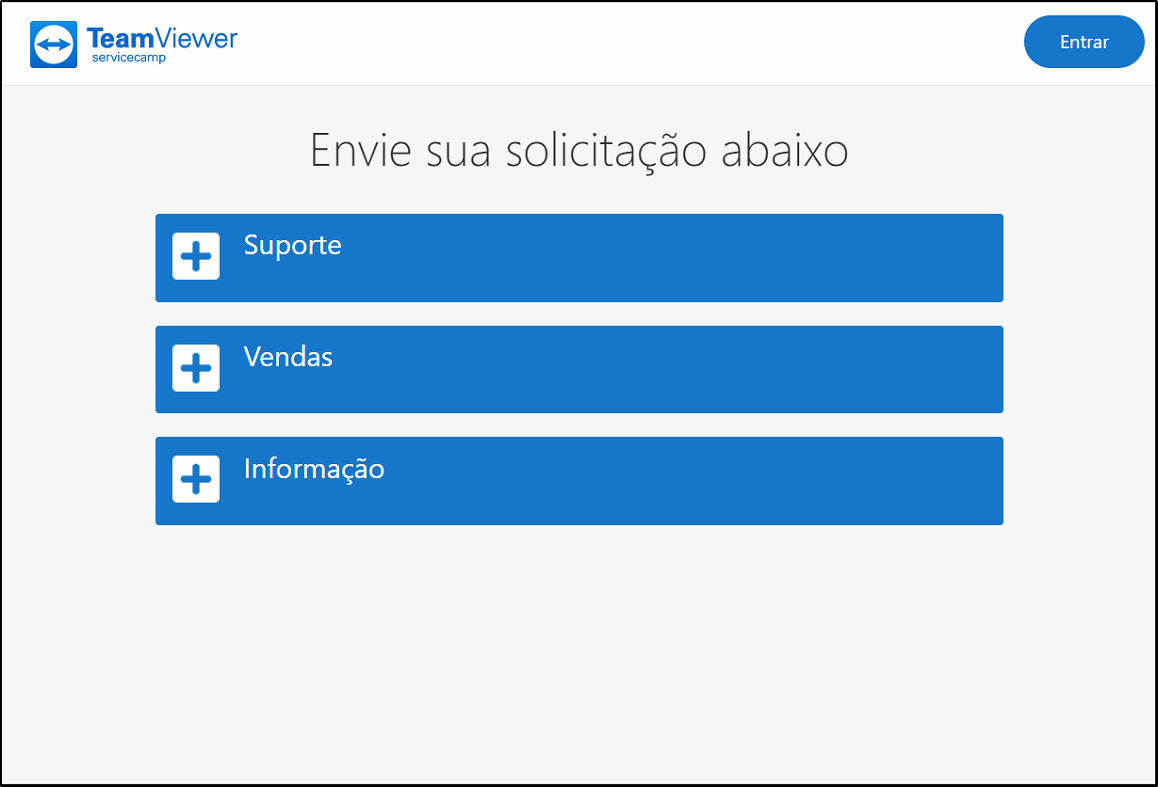Open the Informação request category label
Viewport: 1158px width, 787px height.
(314, 470)
